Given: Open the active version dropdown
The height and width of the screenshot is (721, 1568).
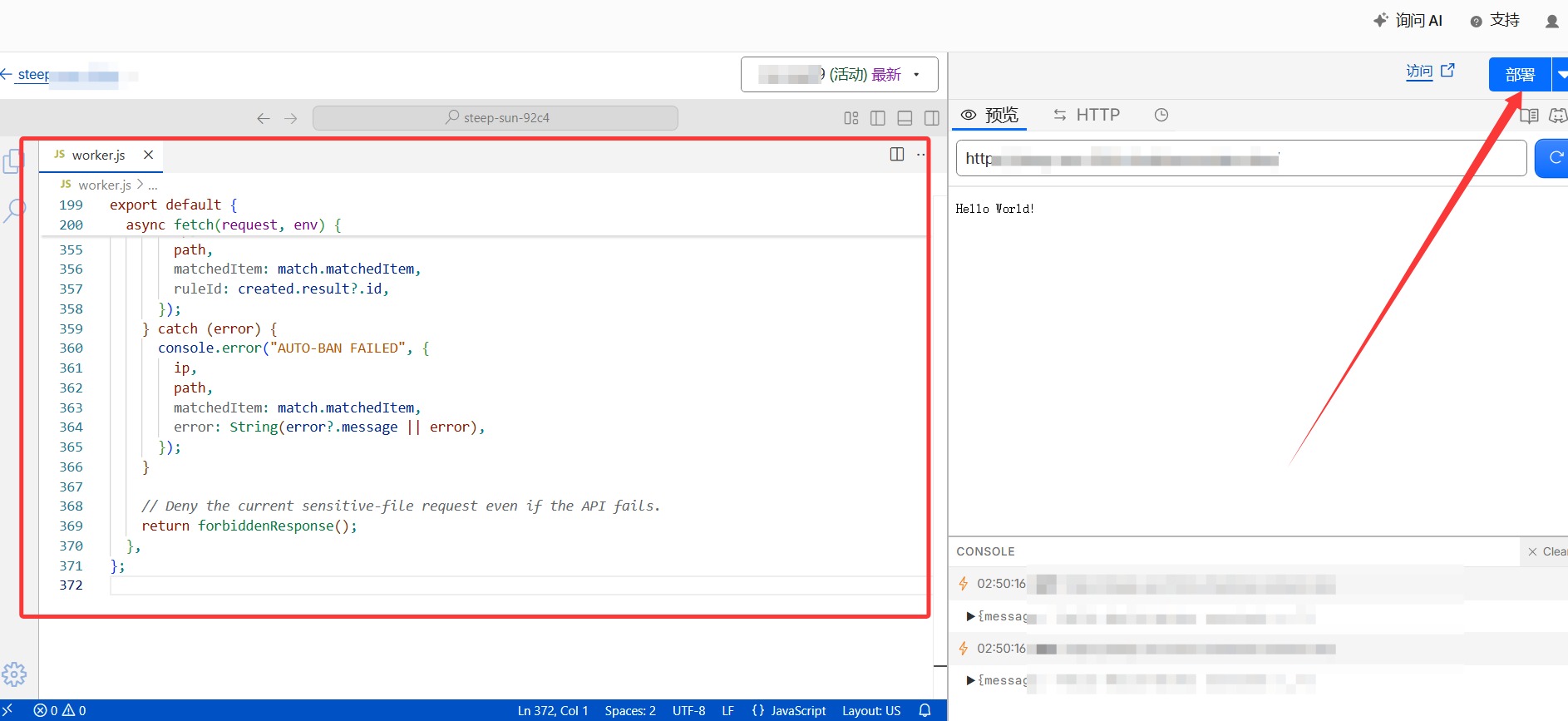Looking at the screenshot, I should pyautogui.click(x=840, y=75).
